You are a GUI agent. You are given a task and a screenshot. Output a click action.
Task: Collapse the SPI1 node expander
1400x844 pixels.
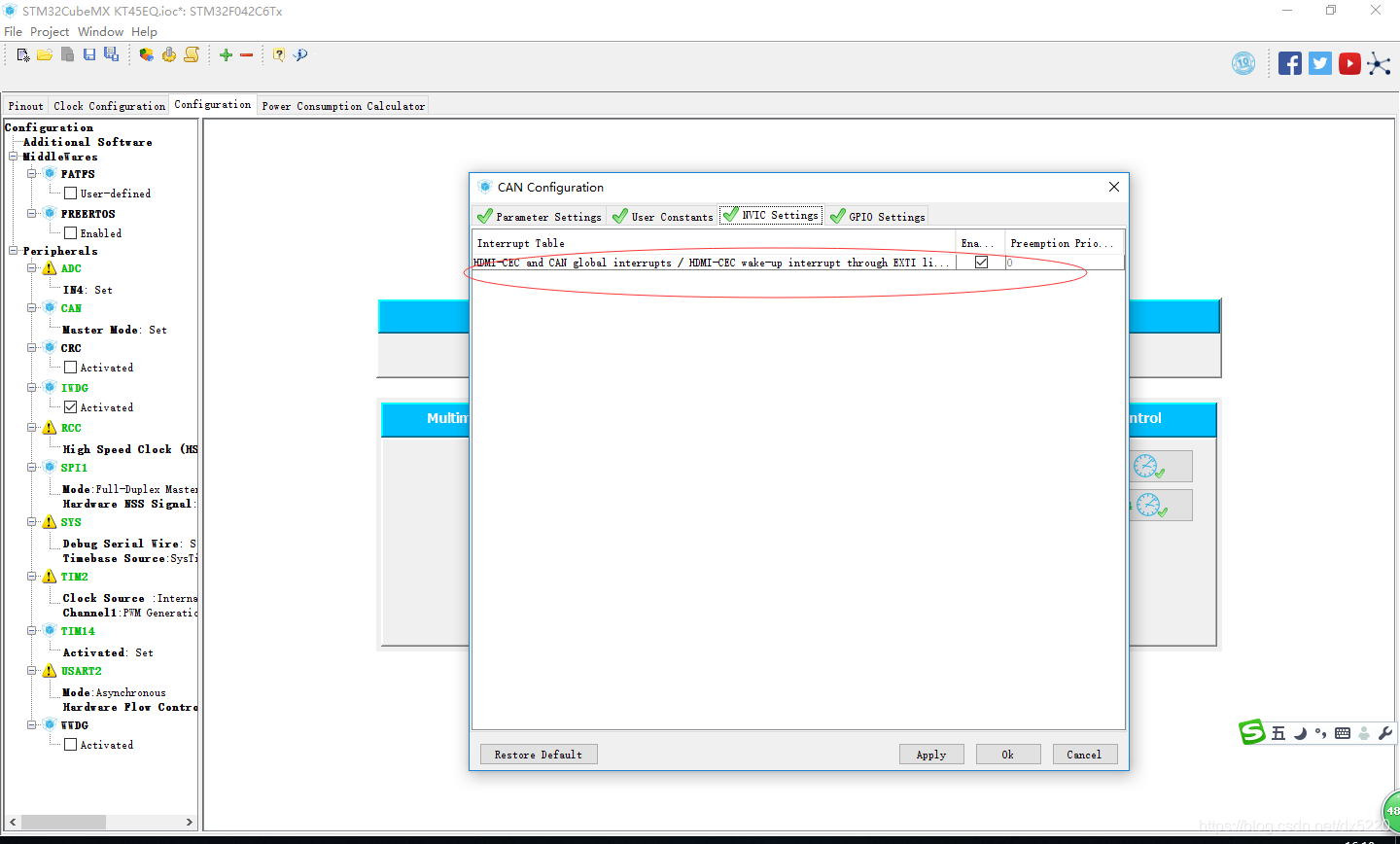[31, 468]
